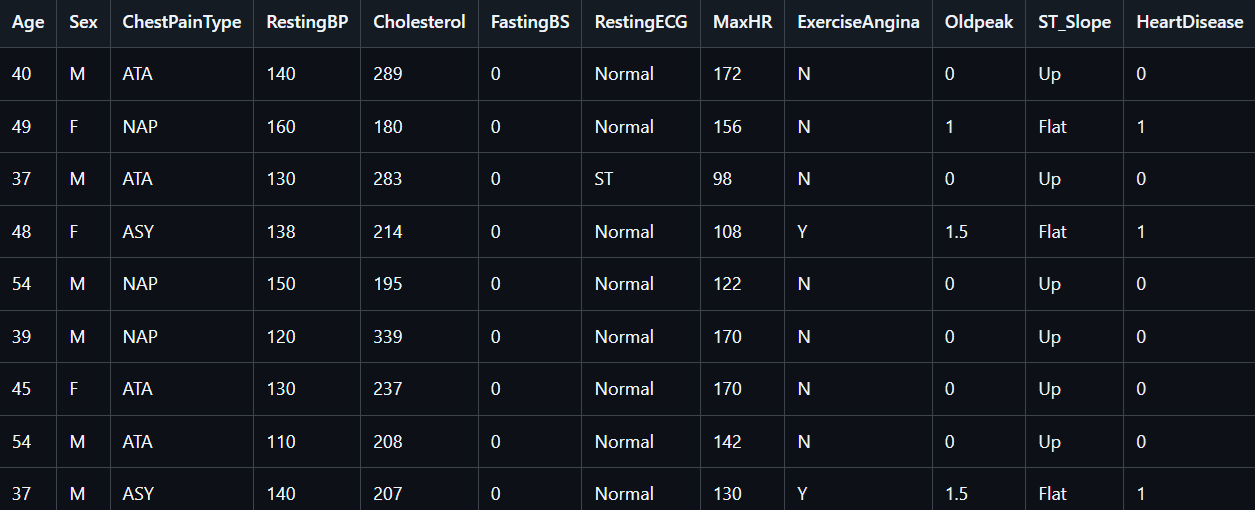
Task: Click the MaxHR value 156 cell
Action: pos(727,127)
